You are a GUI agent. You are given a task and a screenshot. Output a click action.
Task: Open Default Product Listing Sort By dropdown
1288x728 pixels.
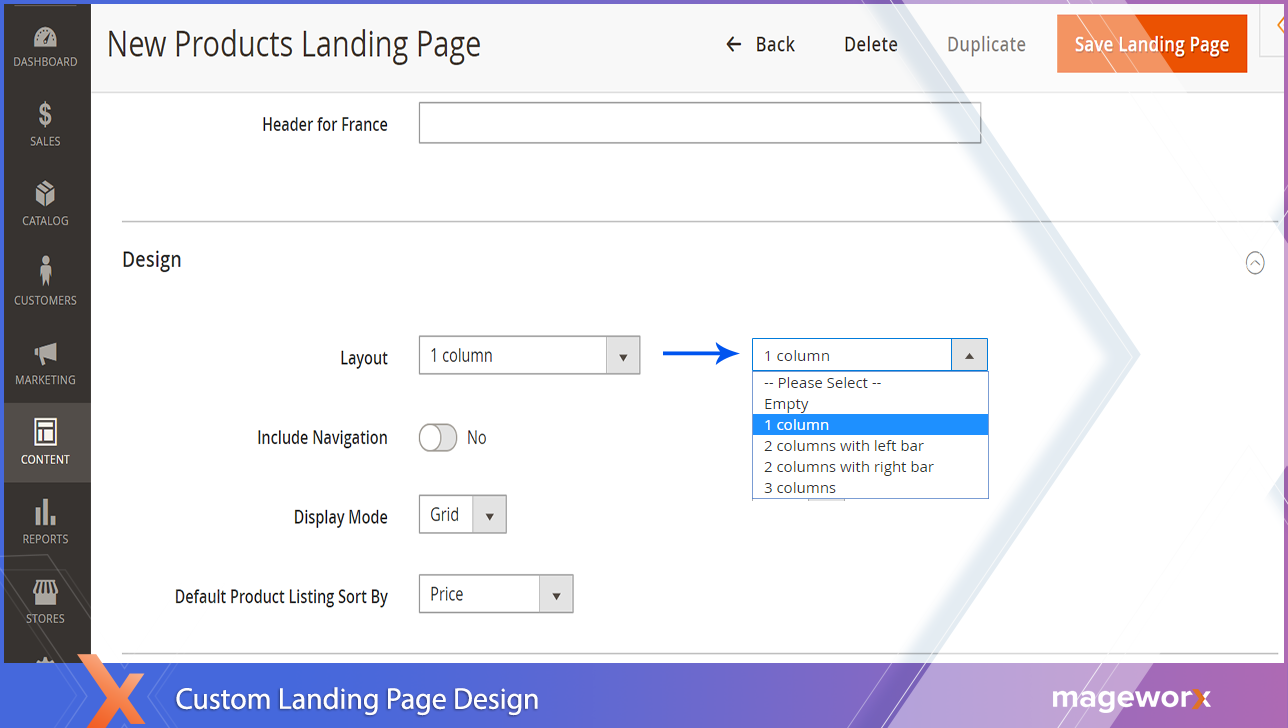(495, 594)
